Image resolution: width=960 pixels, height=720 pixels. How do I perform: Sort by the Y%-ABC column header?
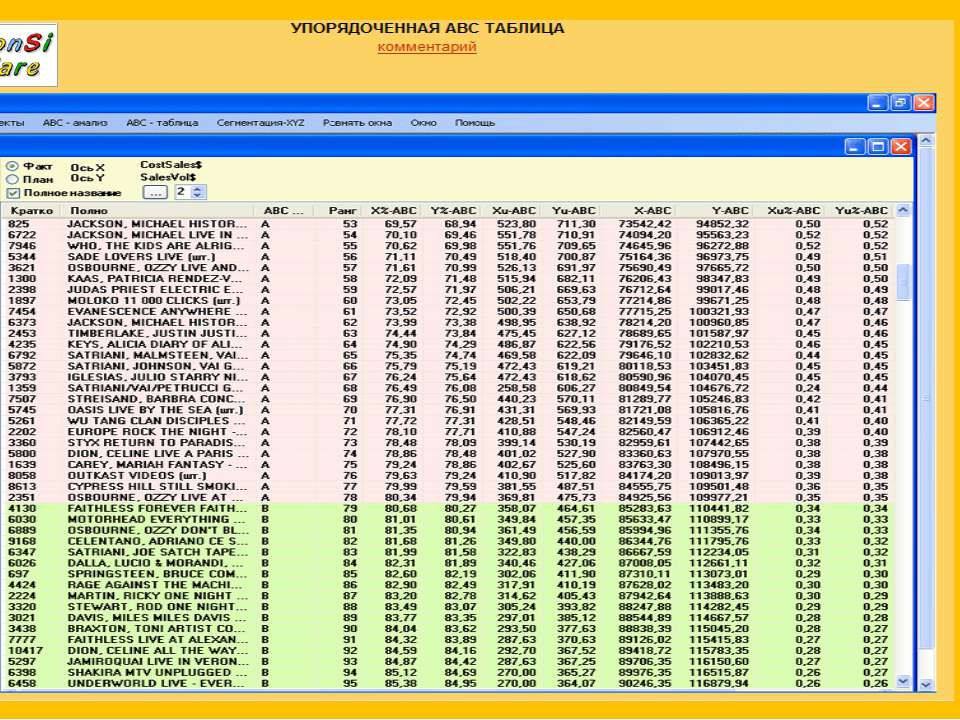pos(452,211)
